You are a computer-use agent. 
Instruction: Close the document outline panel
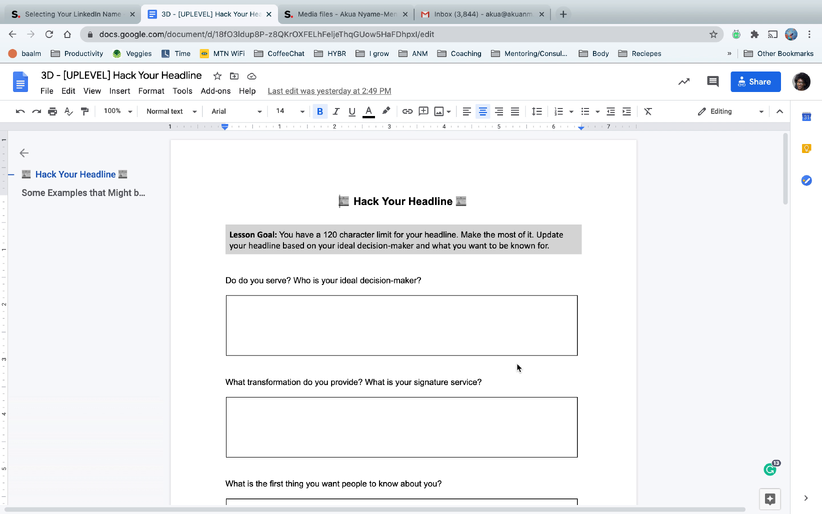click(24, 153)
